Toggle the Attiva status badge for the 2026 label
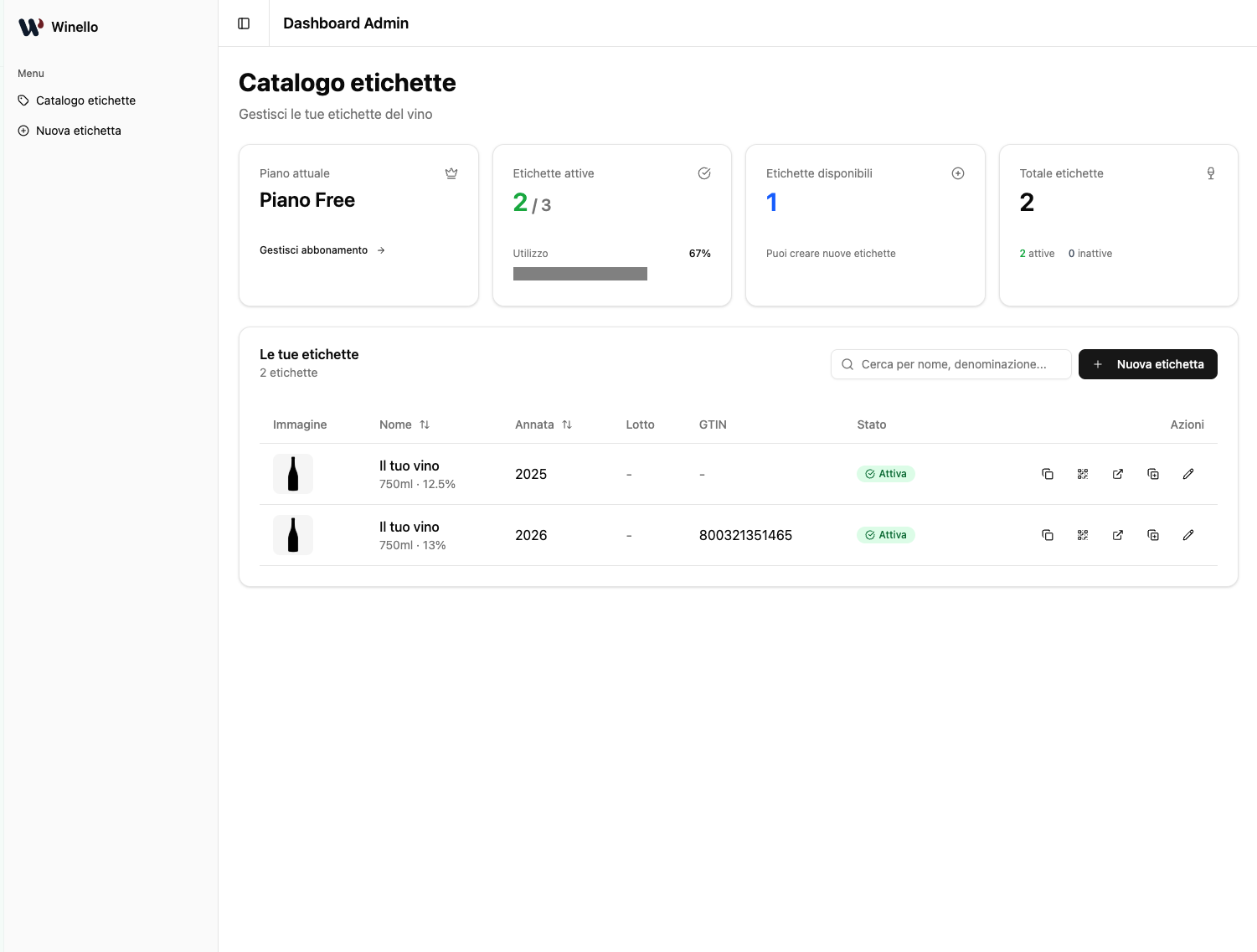 885,534
